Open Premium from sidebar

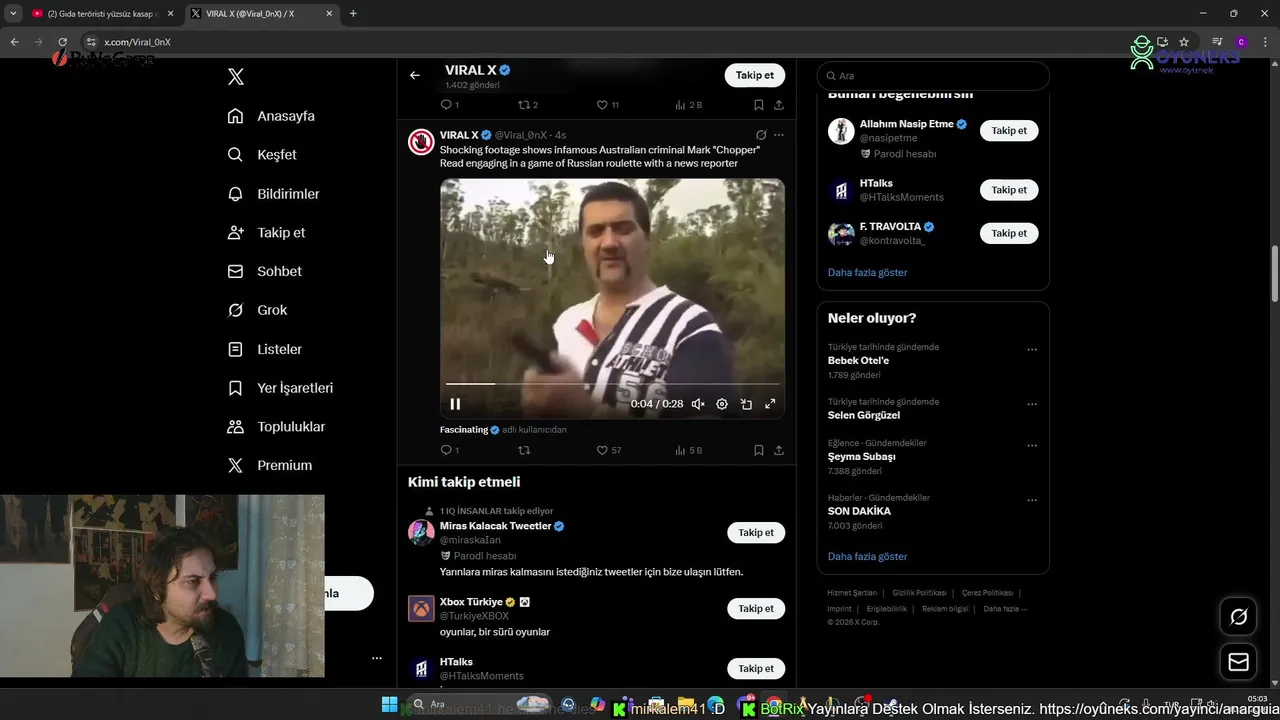click(269, 465)
